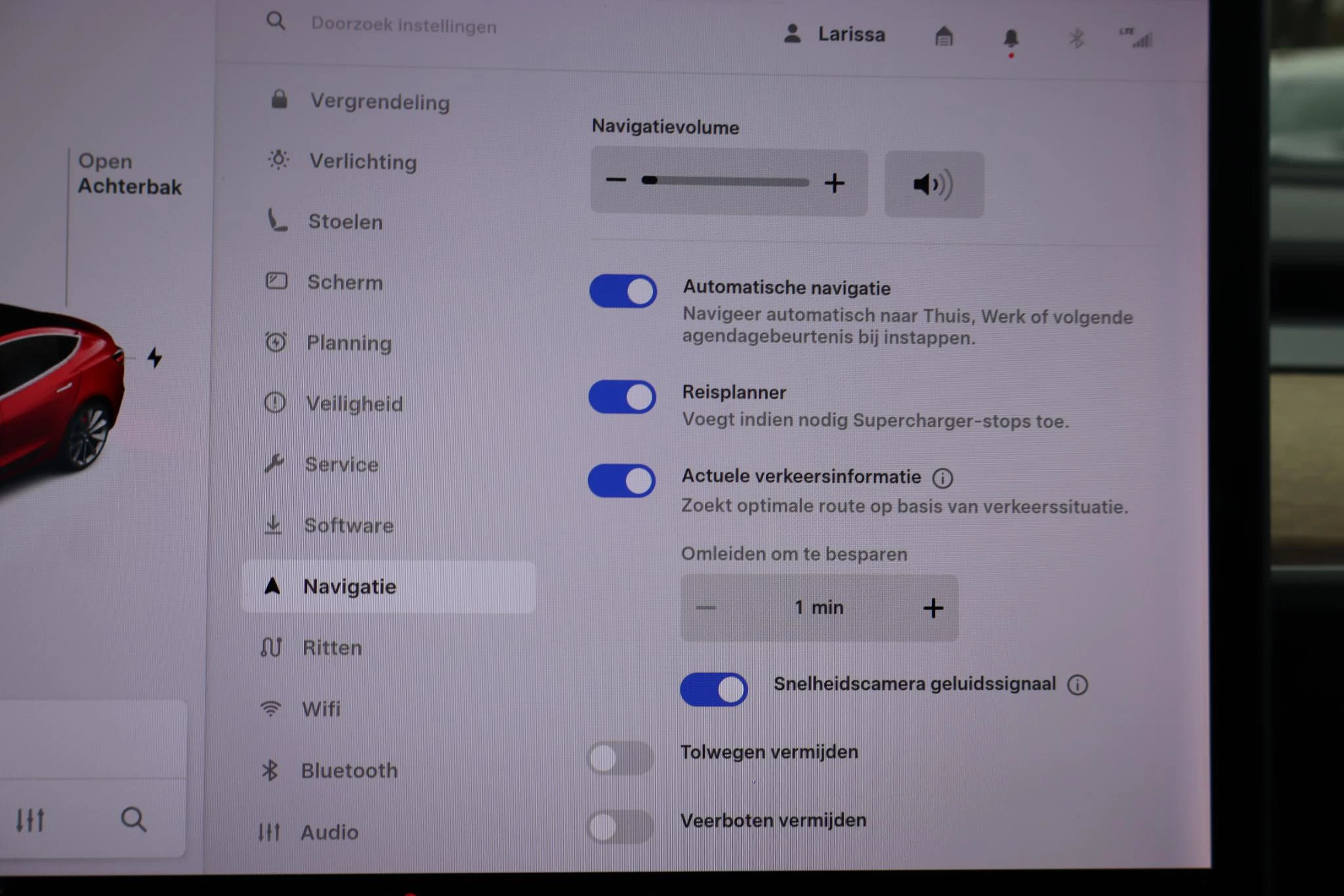Select the Larissa profile icon
The height and width of the screenshot is (896, 1344).
(793, 34)
